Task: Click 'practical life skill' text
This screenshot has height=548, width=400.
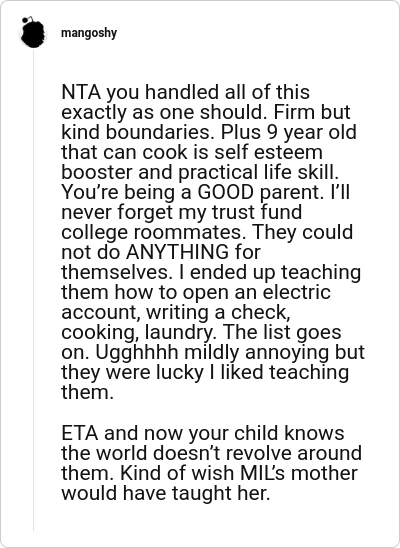Action: click(258, 173)
